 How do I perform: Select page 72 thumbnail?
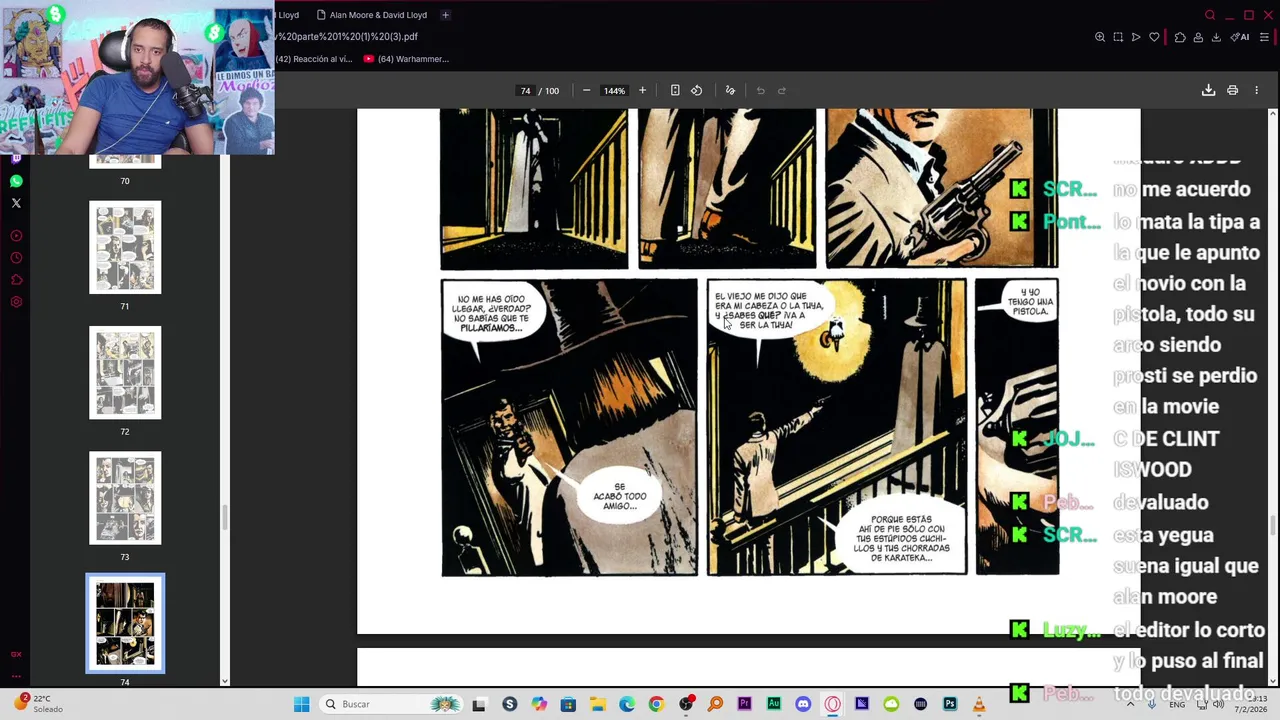tap(125, 373)
